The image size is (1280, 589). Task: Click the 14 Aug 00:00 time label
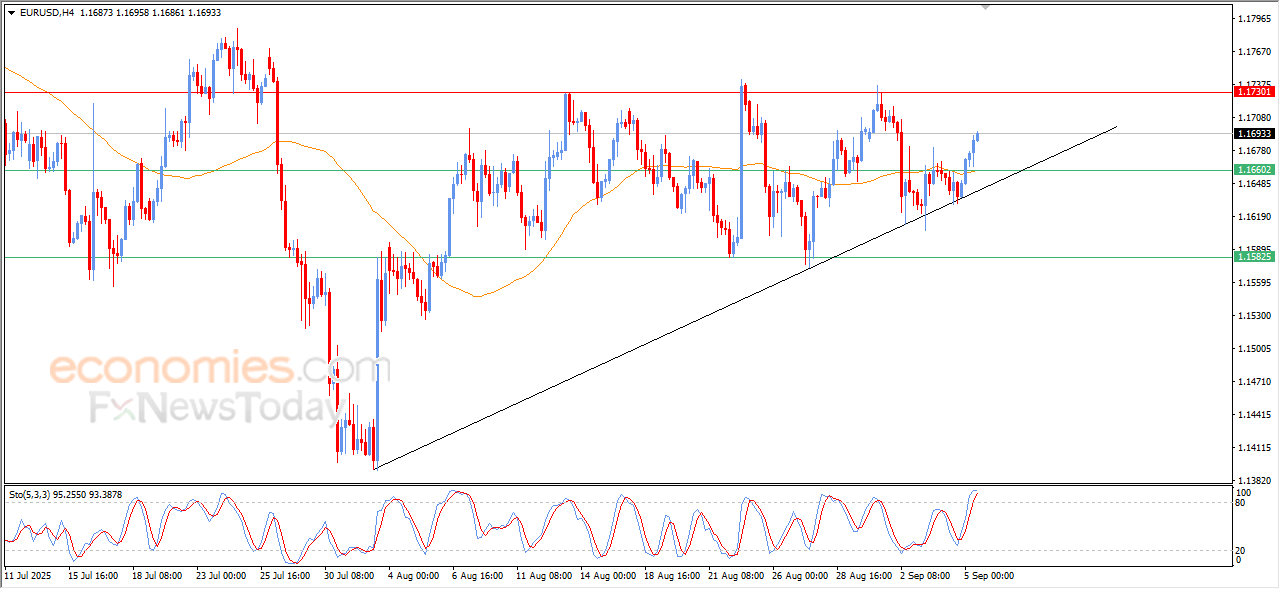click(x=607, y=576)
